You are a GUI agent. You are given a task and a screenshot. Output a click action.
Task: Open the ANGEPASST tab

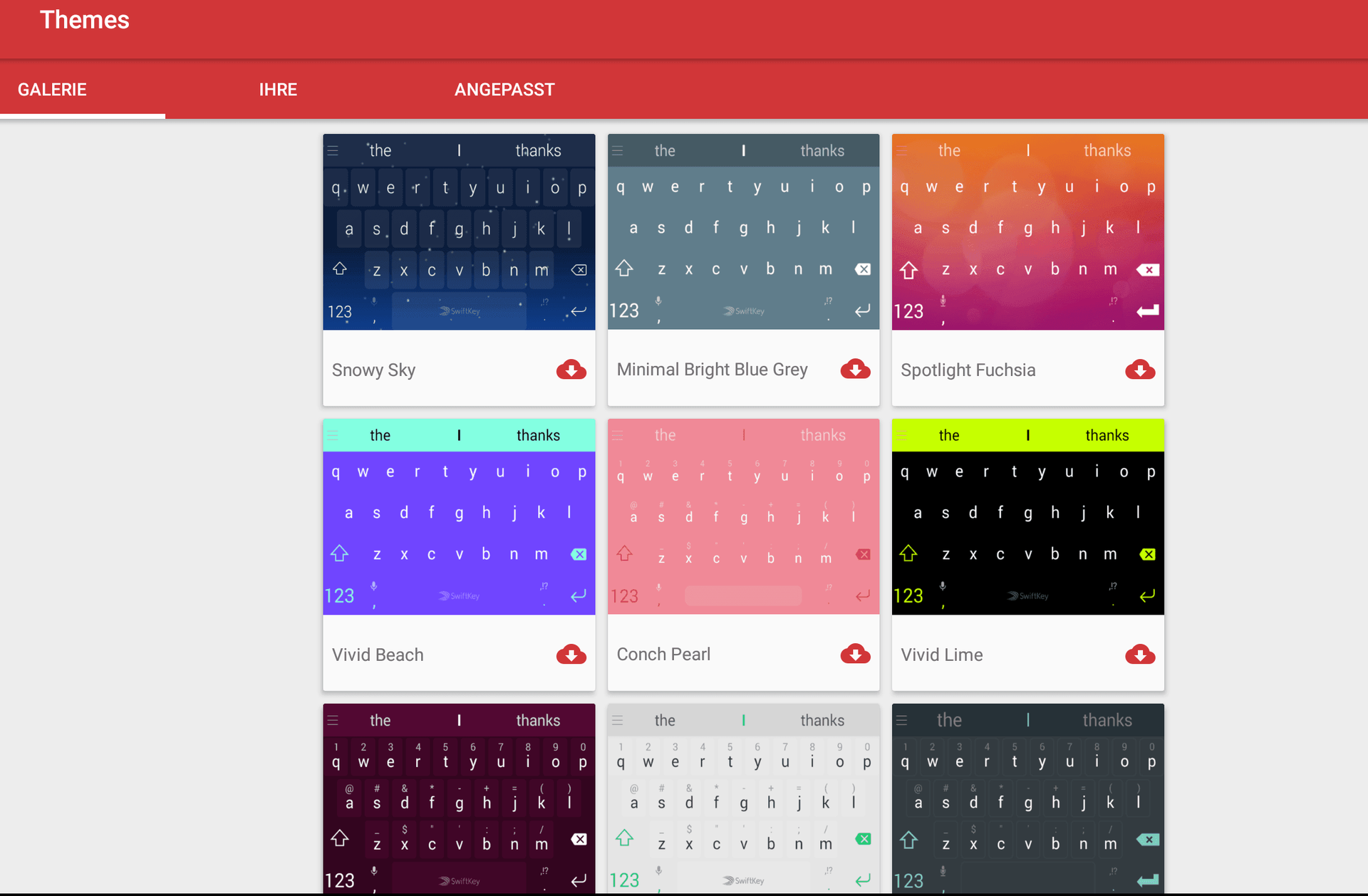tap(504, 90)
